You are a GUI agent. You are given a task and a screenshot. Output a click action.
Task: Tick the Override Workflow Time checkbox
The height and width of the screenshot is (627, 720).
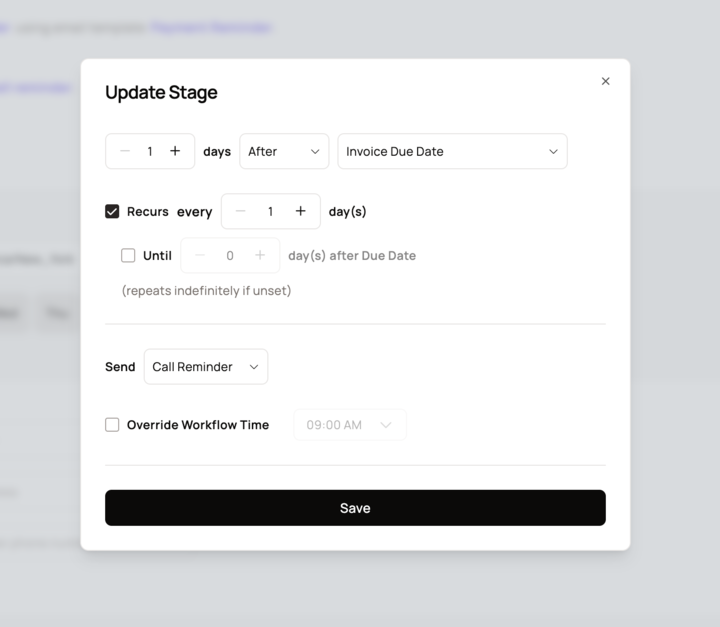[112, 424]
